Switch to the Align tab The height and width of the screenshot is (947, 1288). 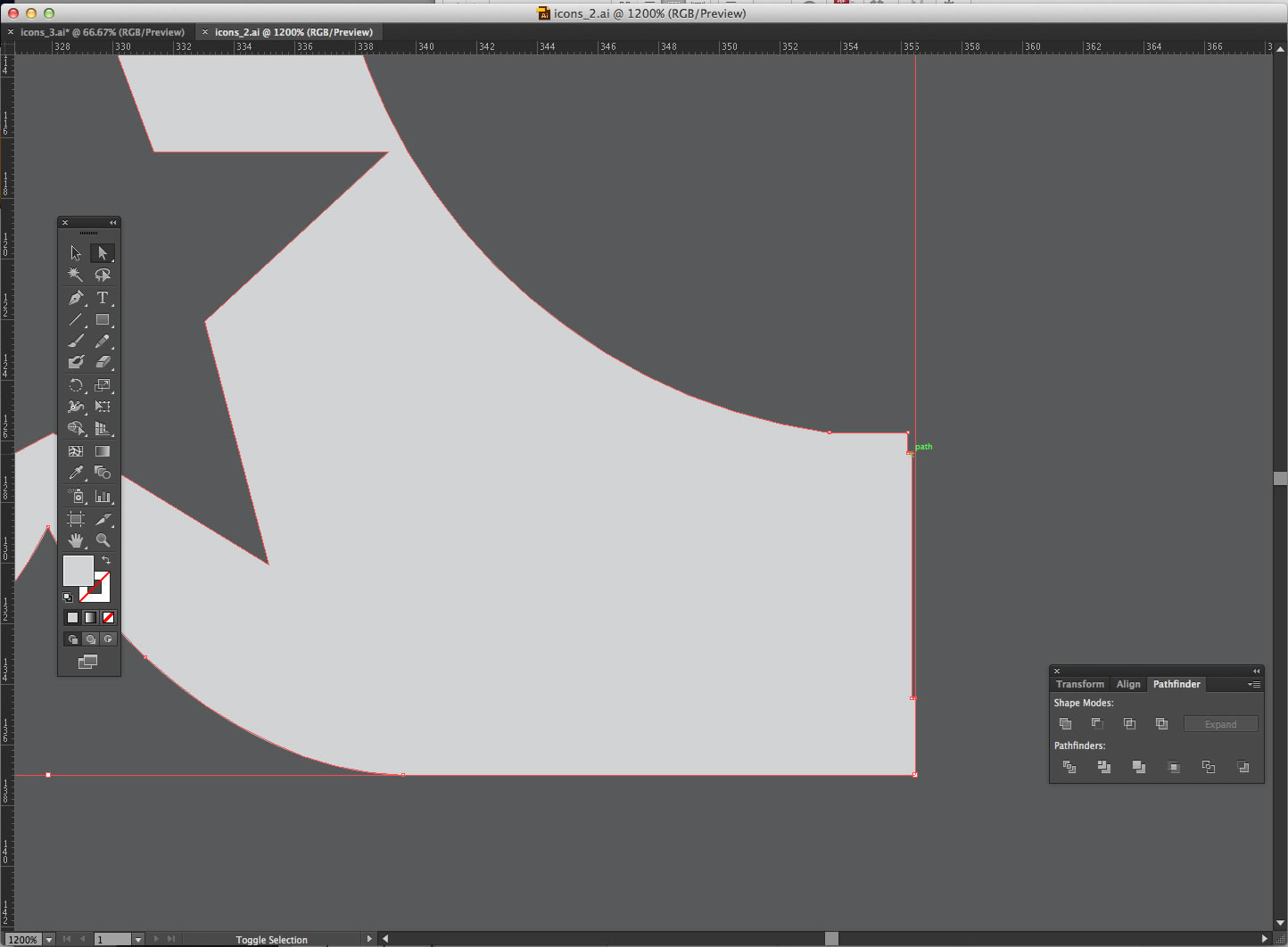click(1128, 685)
